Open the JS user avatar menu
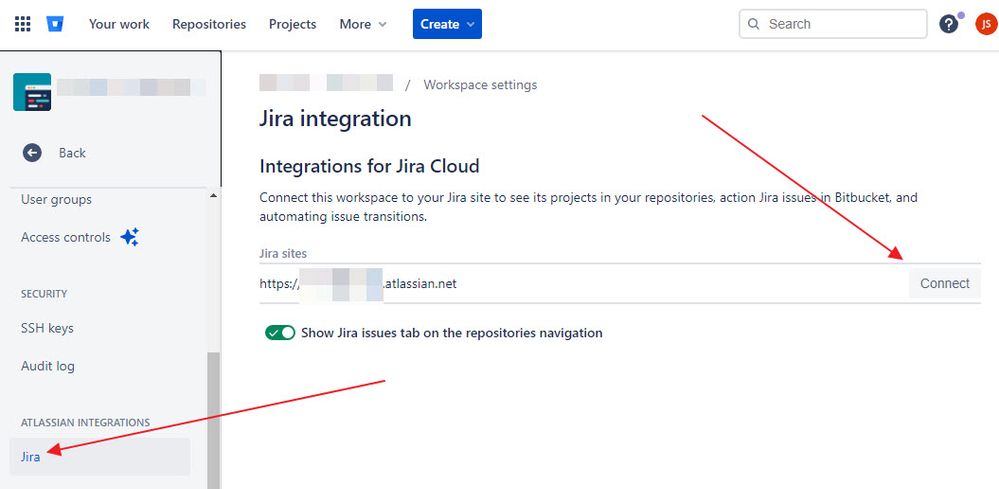Viewport: 999px width, 489px height. (x=986, y=24)
